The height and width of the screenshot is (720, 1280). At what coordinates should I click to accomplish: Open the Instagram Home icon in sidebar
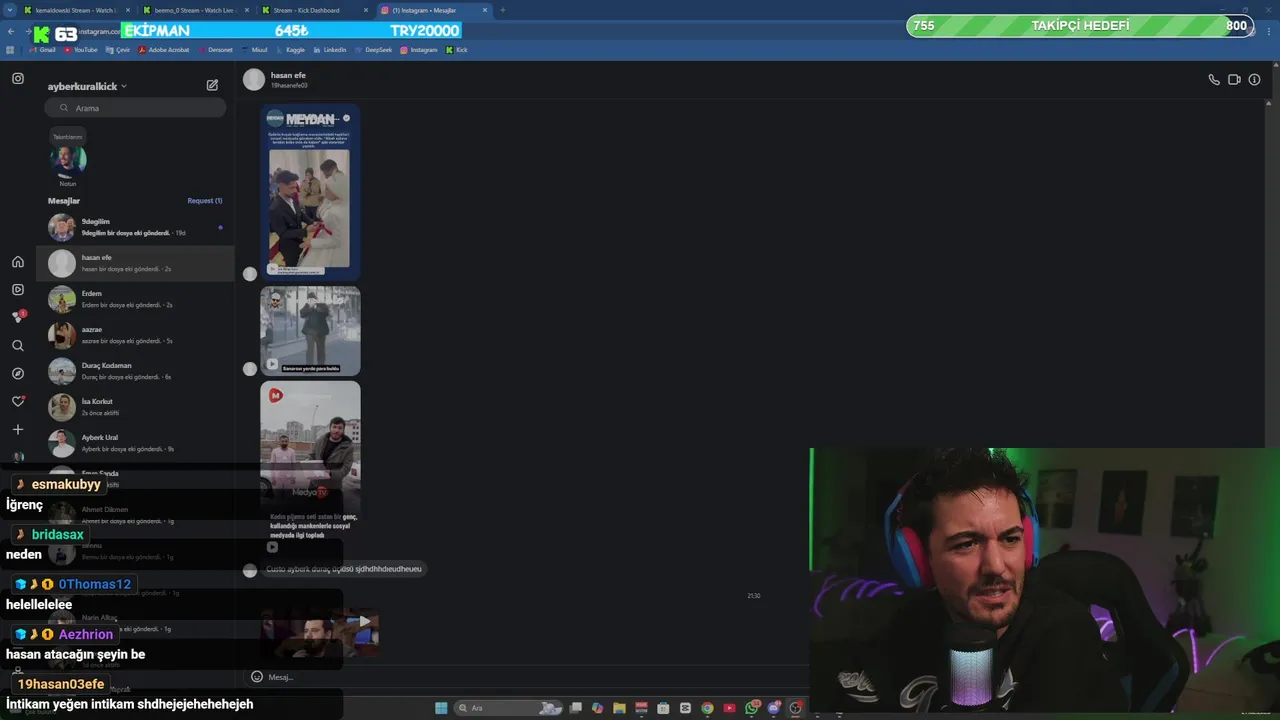pyautogui.click(x=18, y=262)
